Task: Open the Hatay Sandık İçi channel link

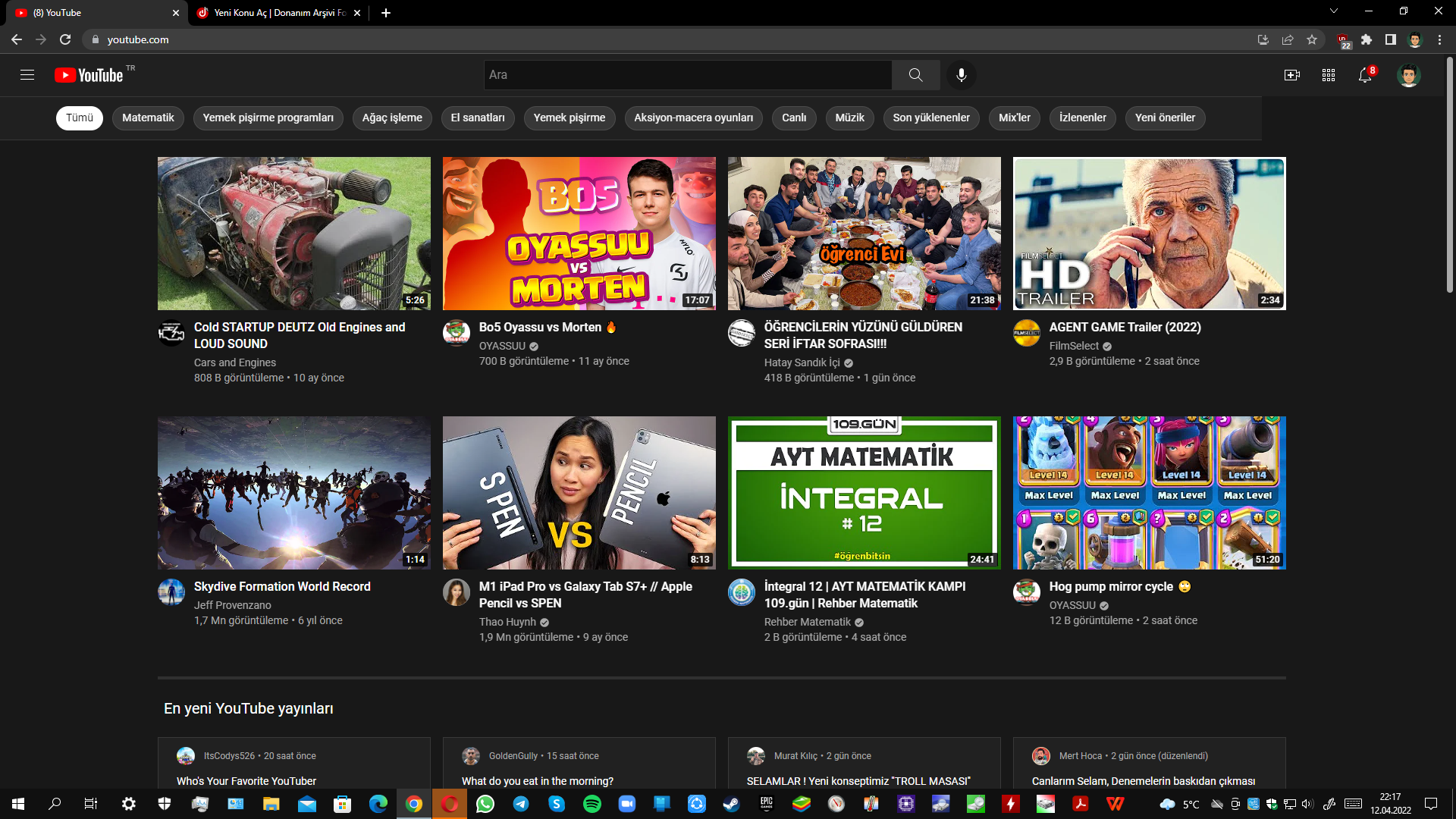Action: tap(802, 362)
